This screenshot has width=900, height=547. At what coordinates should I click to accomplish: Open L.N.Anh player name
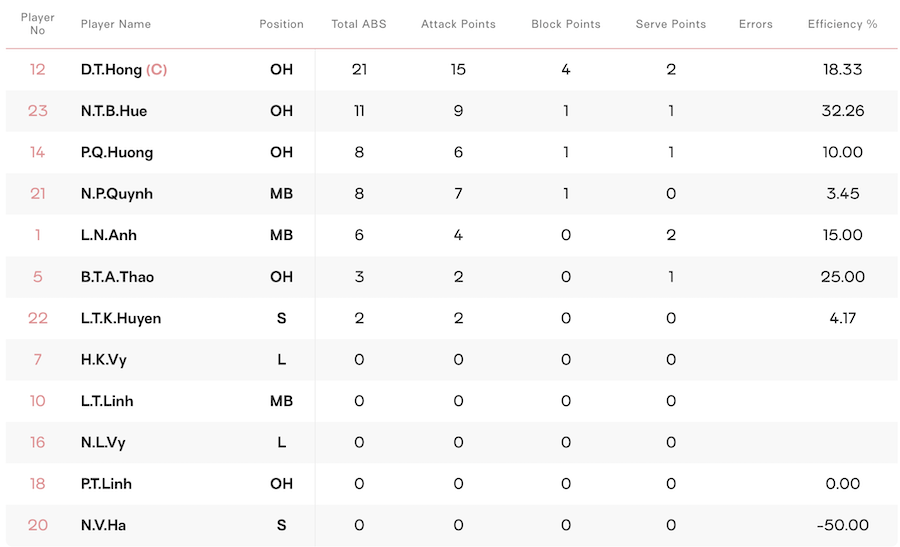coord(108,235)
